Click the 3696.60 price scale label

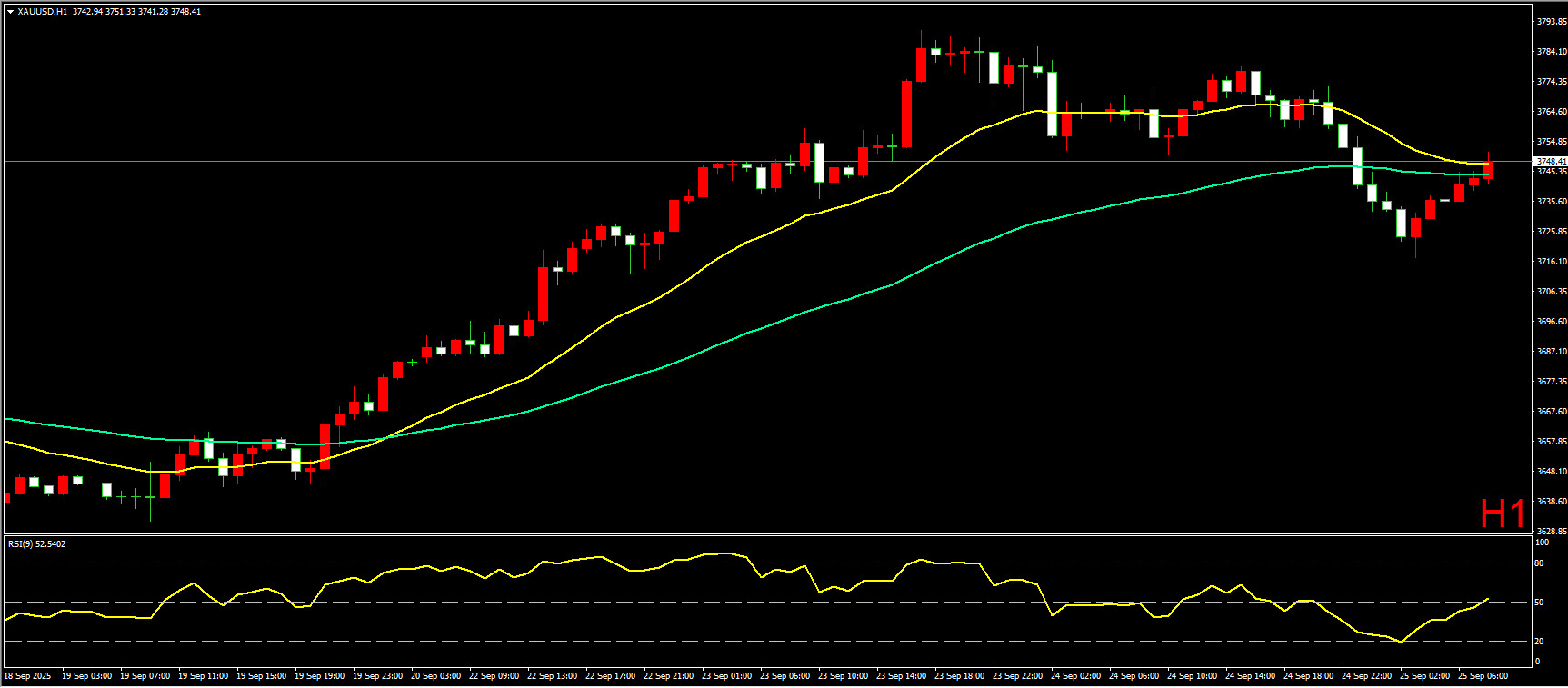(1551, 322)
